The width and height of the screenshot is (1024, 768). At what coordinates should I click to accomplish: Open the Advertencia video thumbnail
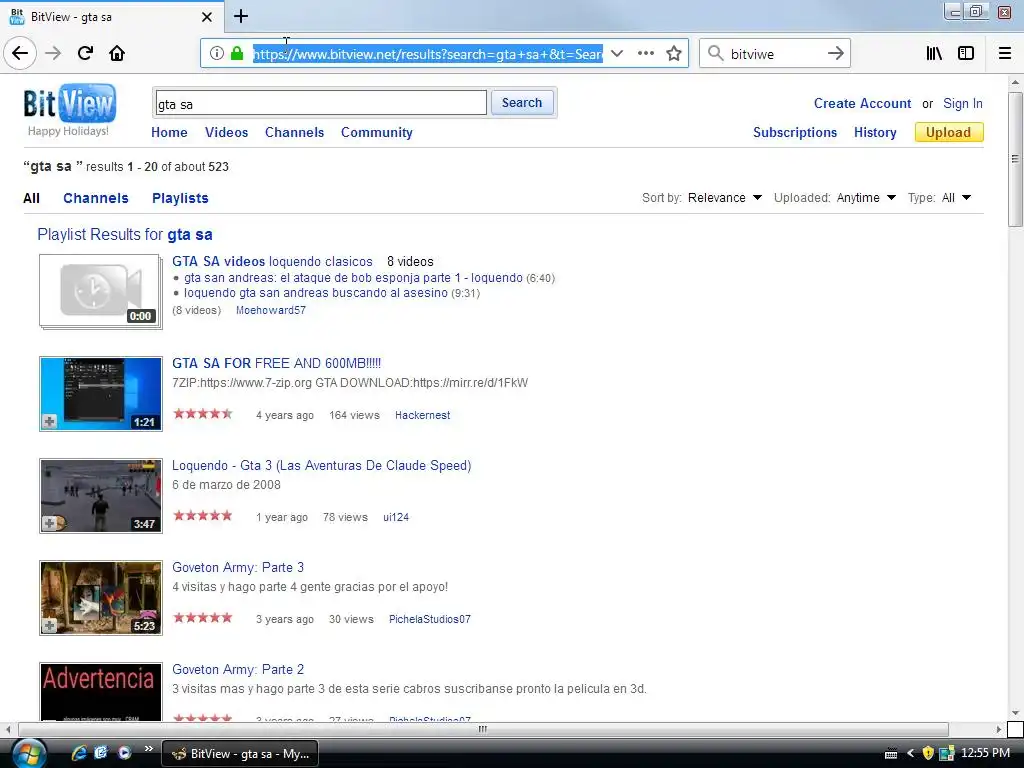[101, 692]
